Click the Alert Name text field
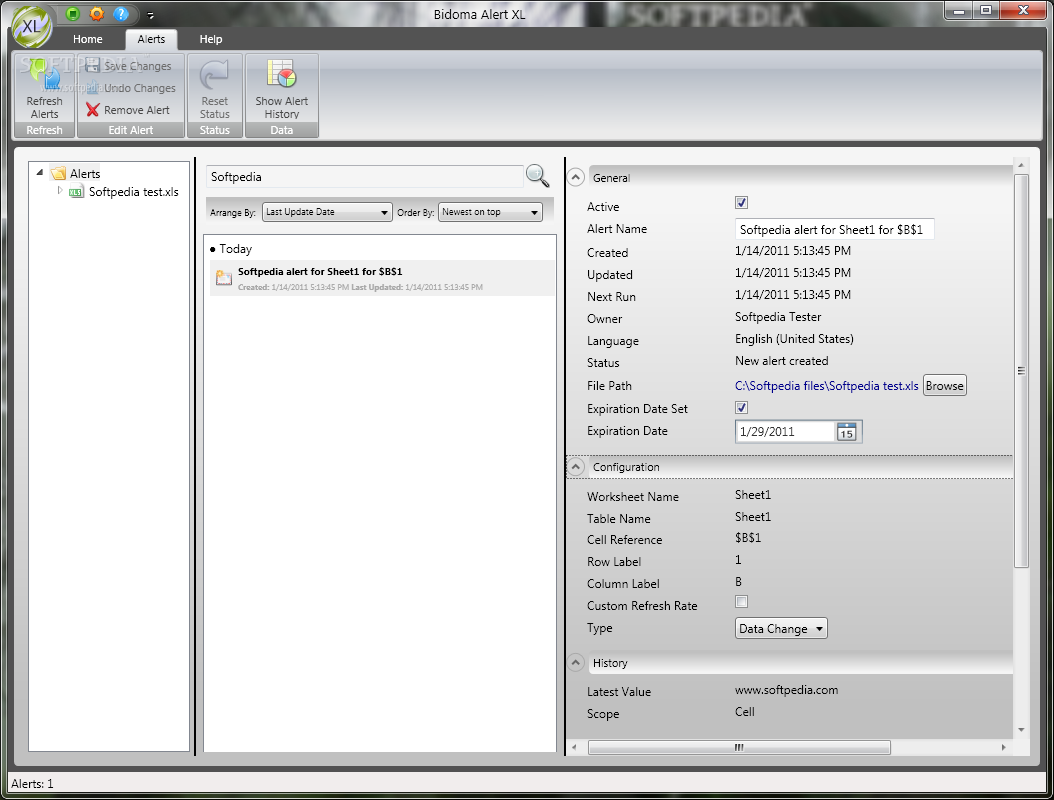Screen dimensions: 1054x800 pyautogui.click(x=834, y=229)
